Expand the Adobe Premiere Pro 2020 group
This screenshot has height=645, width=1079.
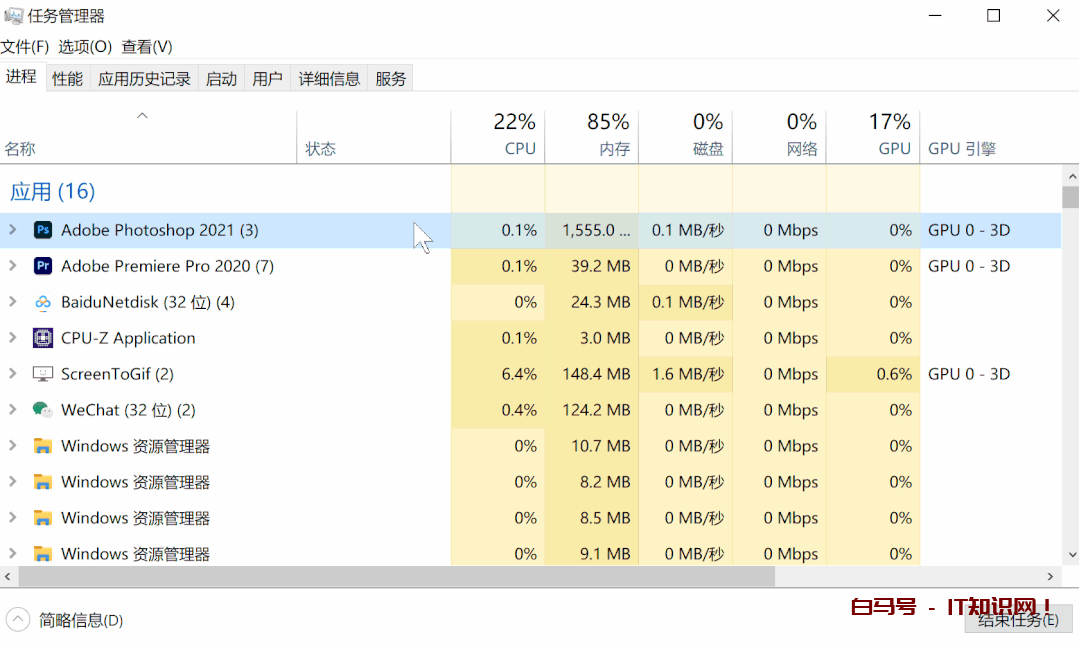pyautogui.click(x=13, y=266)
